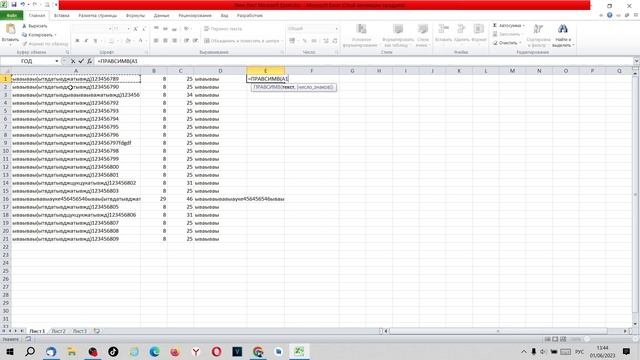Center-align the cell text horizontally
640x360 pixels.
pos(165,41)
